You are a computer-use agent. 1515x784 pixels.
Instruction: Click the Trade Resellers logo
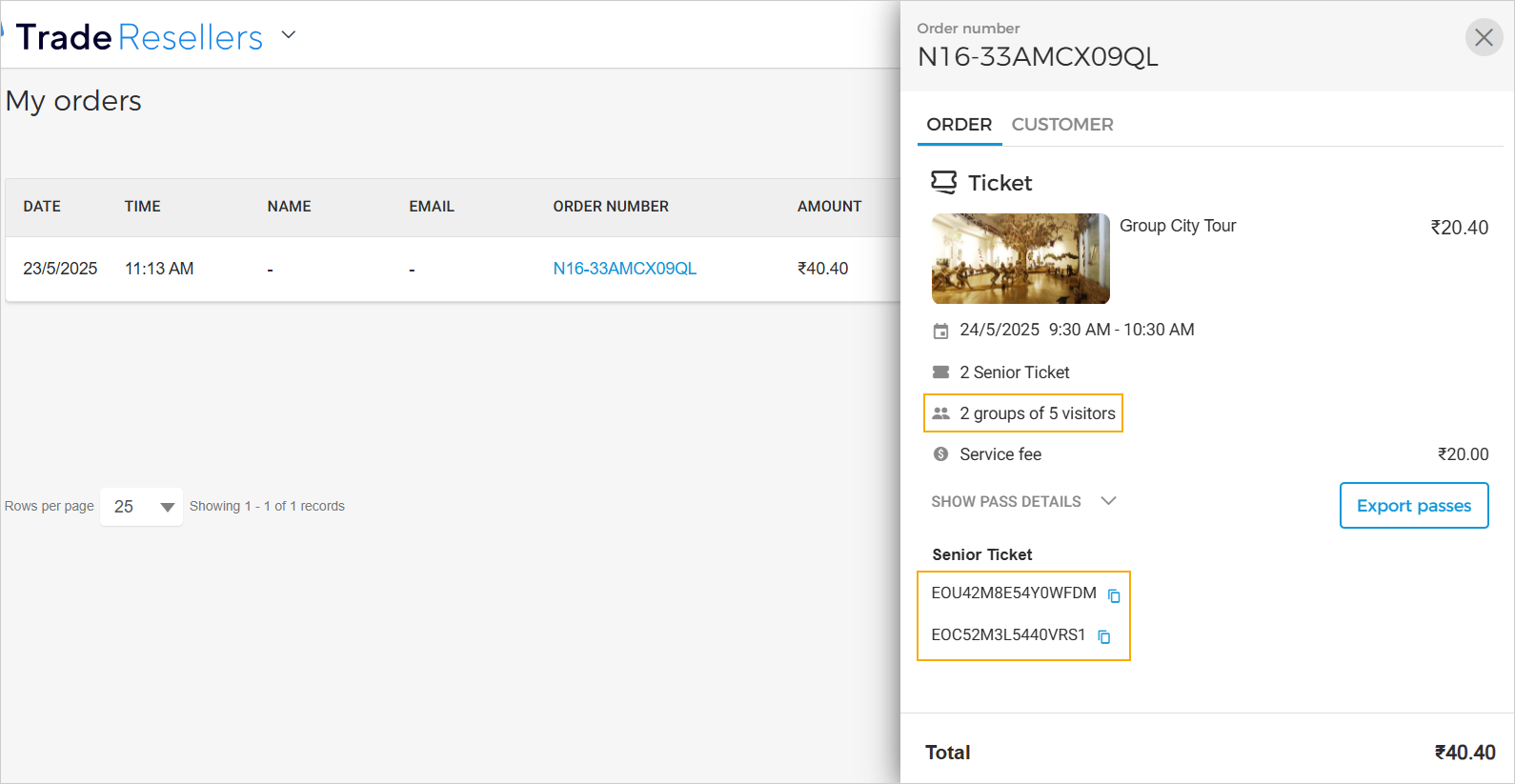139,37
